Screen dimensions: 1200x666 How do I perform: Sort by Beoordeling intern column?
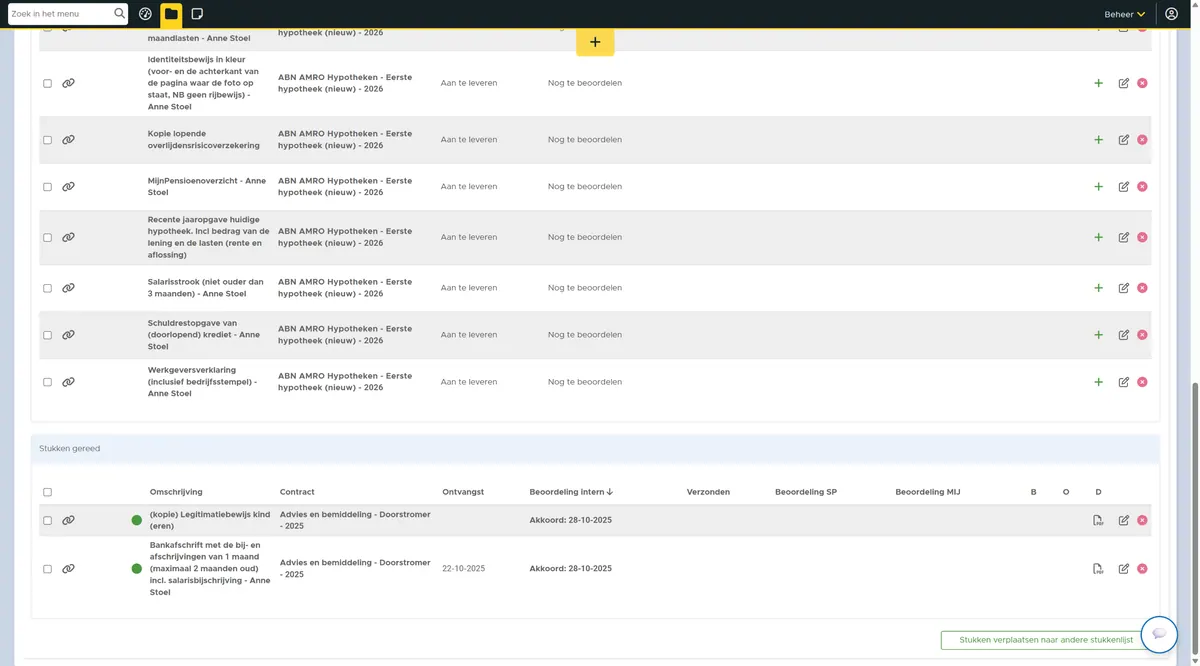click(571, 492)
